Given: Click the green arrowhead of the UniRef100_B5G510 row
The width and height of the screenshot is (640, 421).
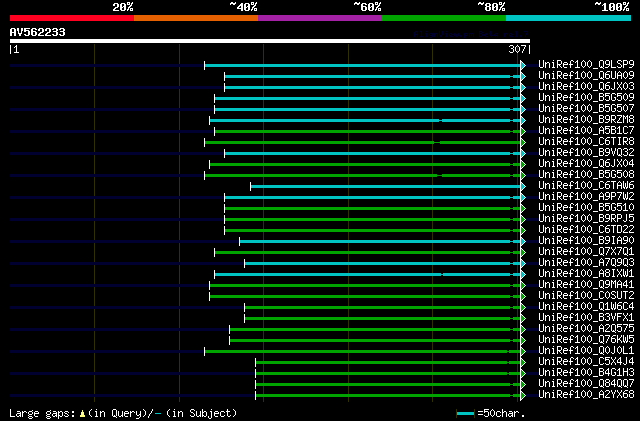Looking at the screenshot, I should click(523, 209).
